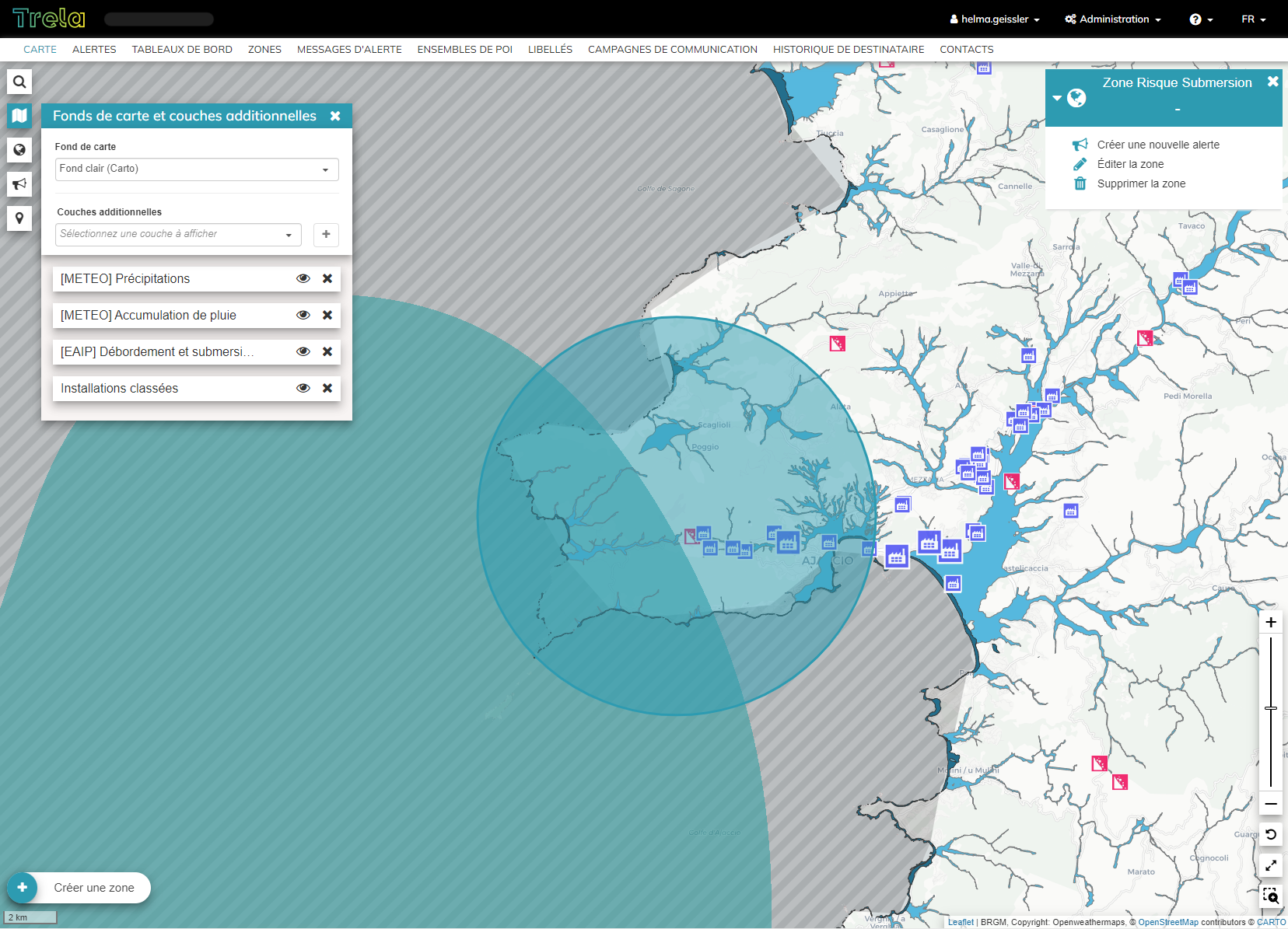This screenshot has width=1288, height=929.
Task: Go to the CARTE tab
Action: (x=40, y=49)
